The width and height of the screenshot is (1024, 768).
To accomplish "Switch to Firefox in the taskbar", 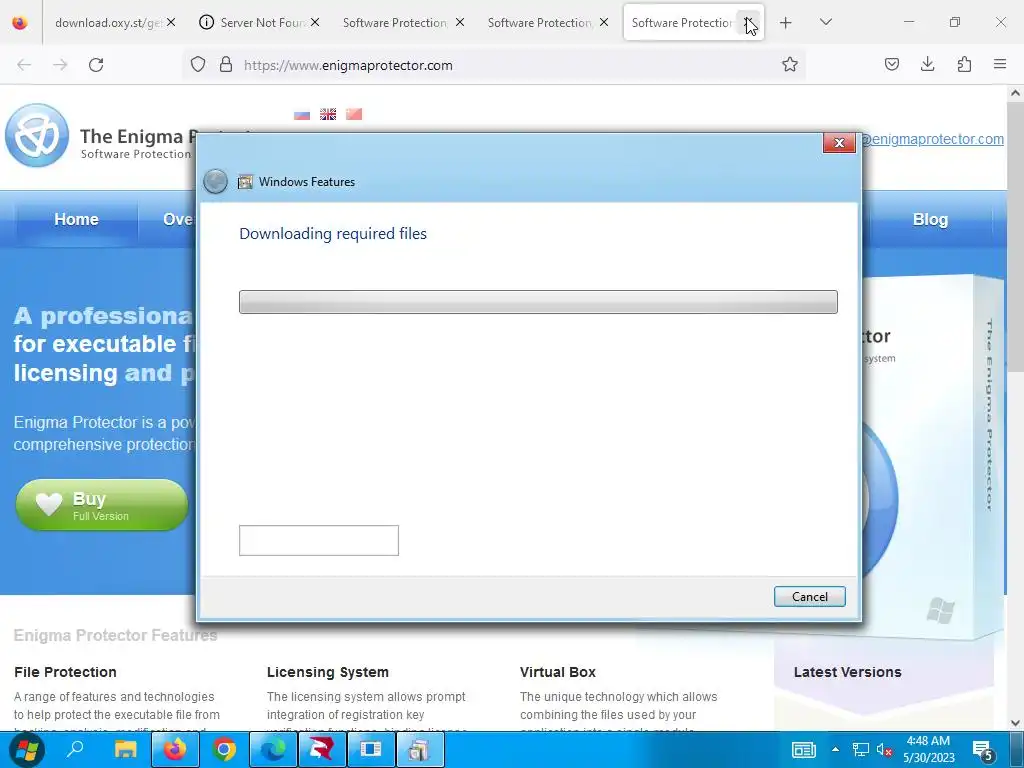I will point(175,749).
